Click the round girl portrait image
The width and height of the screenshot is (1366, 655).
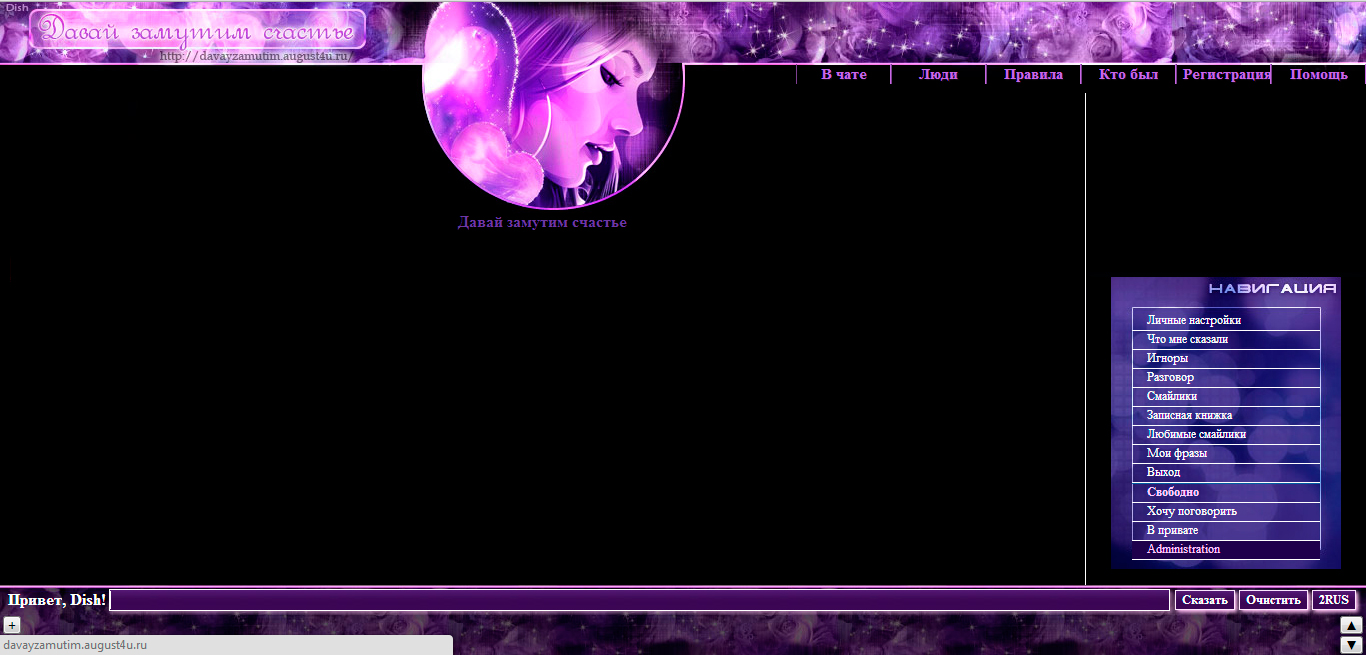tap(553, 104)
